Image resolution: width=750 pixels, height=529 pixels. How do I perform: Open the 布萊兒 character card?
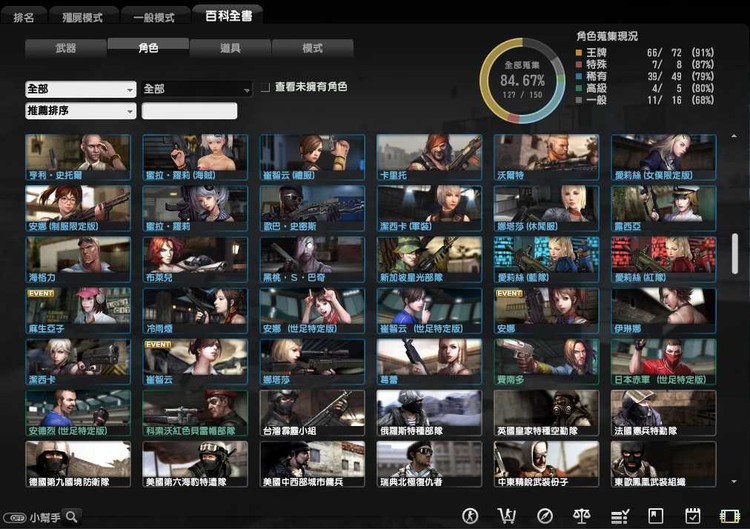pos(195,259)
